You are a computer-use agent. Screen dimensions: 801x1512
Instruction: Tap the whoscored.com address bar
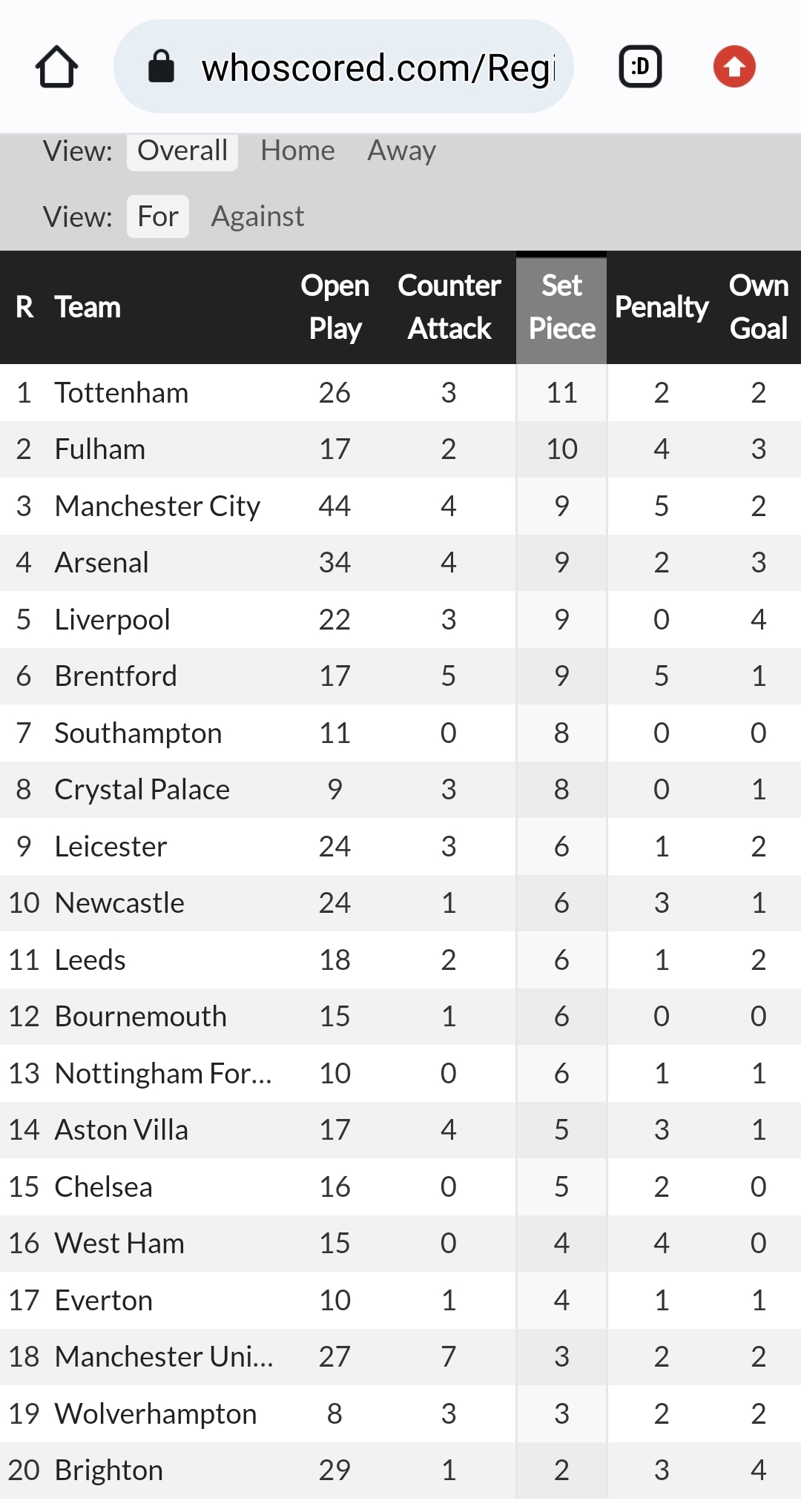(343, 67)
